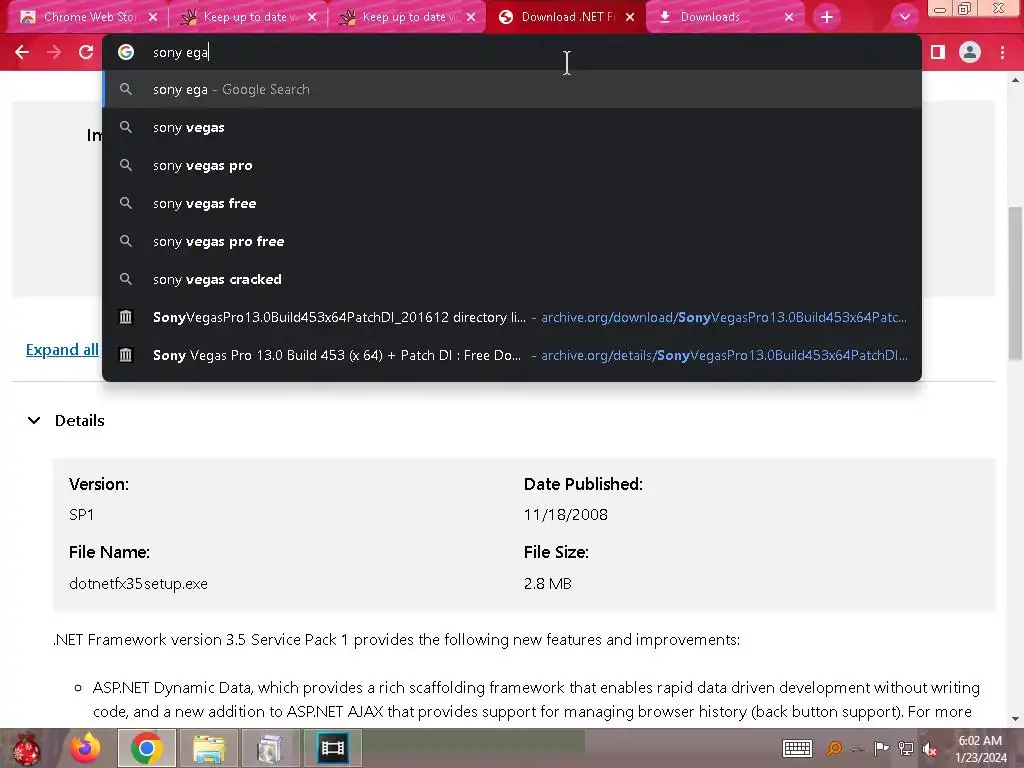Choose the 'sony vegas' suggestion
The height and width of the screenshot is (768, 1024).
point(512,127)
